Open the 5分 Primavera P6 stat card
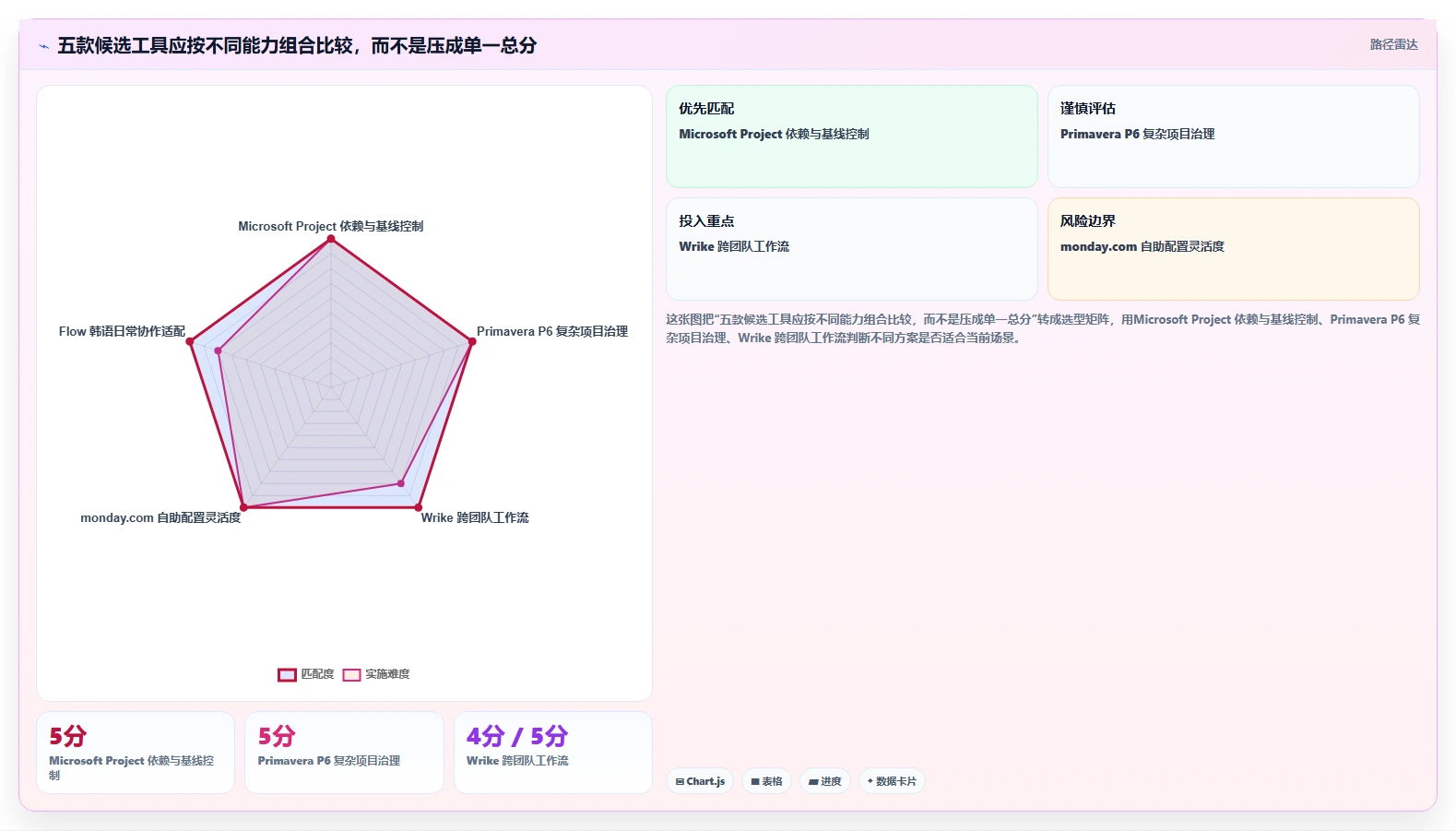Viewport: 1456px width, 831px height. tap(344, 753)
